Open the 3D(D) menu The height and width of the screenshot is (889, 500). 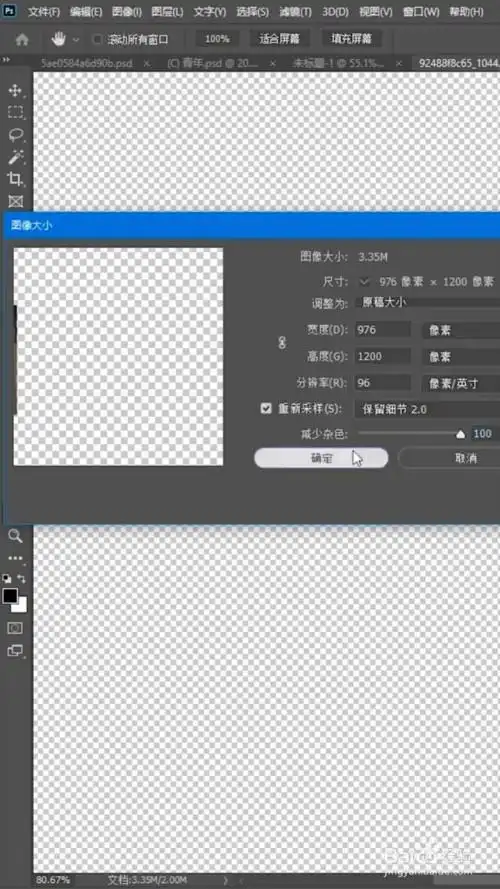(x=336, y=11)
